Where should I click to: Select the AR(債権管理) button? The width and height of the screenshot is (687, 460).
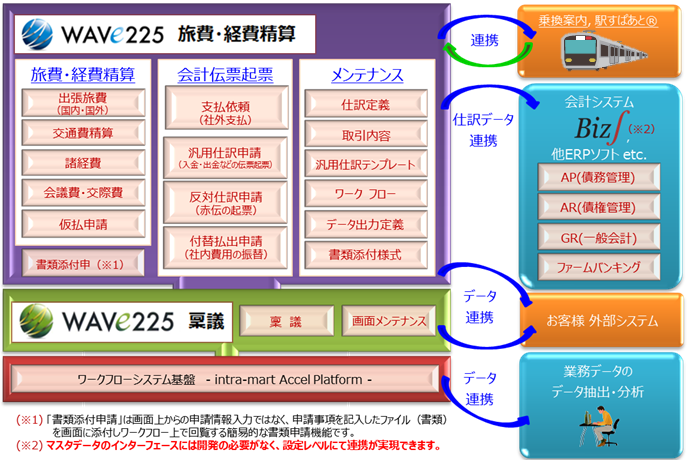coord(599,207)
